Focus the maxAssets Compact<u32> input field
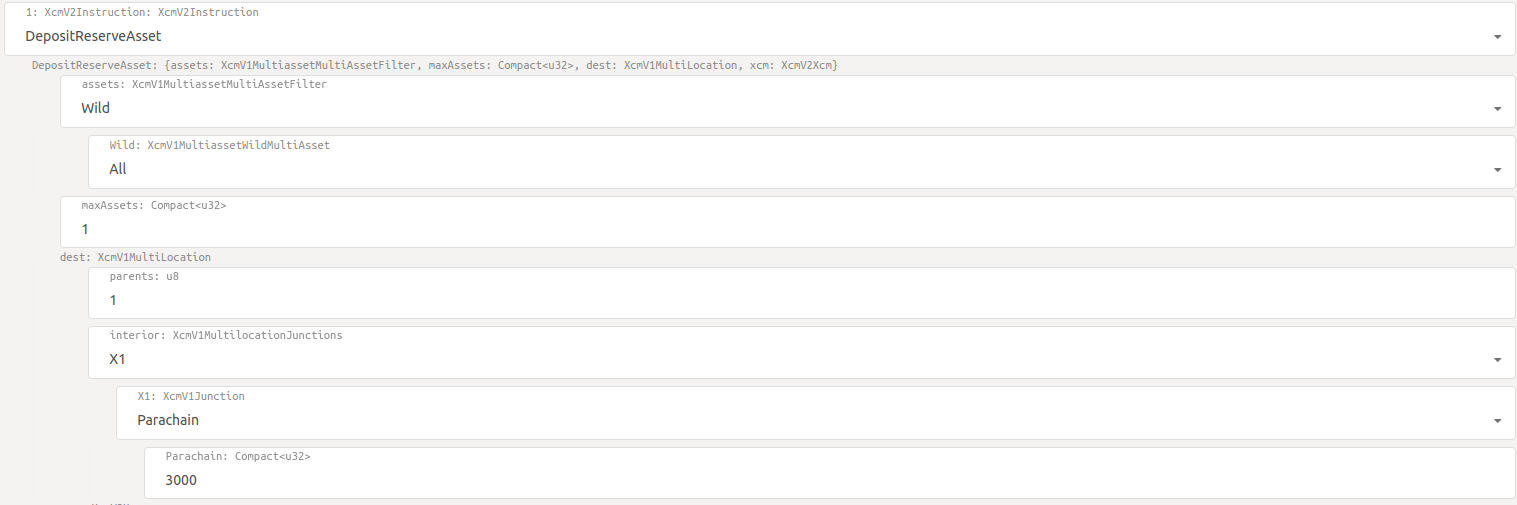This screenshot has width=1517, height=505. [x=788, y=222]
